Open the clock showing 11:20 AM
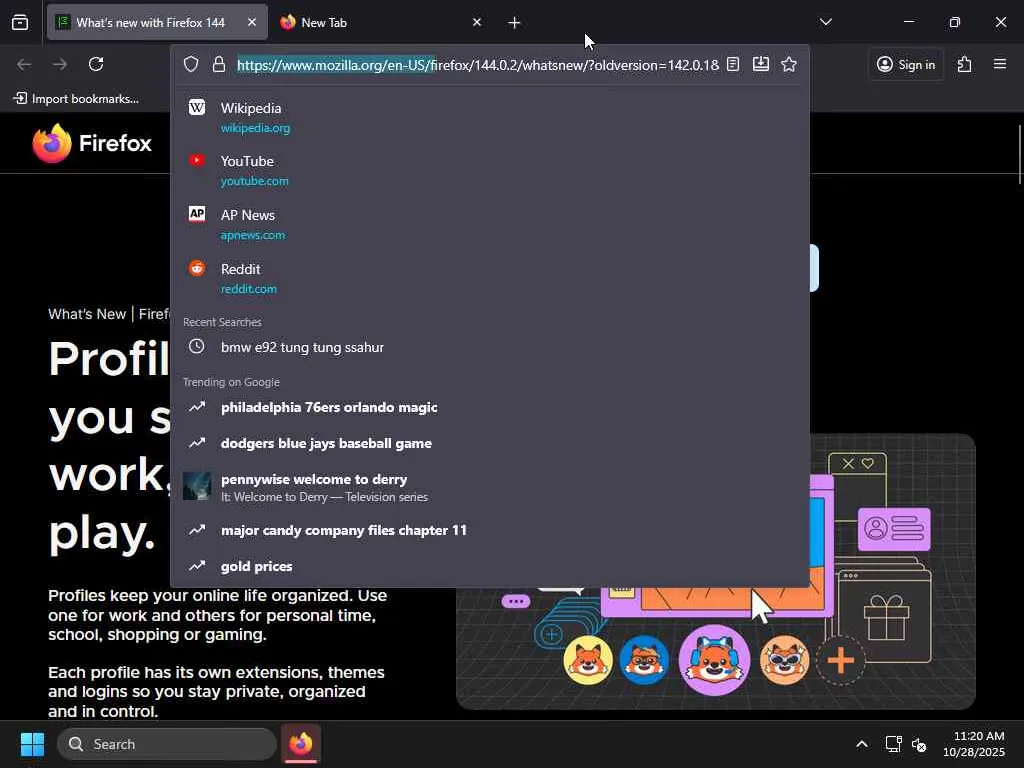 pyautogui.click(x=974, y=744)
